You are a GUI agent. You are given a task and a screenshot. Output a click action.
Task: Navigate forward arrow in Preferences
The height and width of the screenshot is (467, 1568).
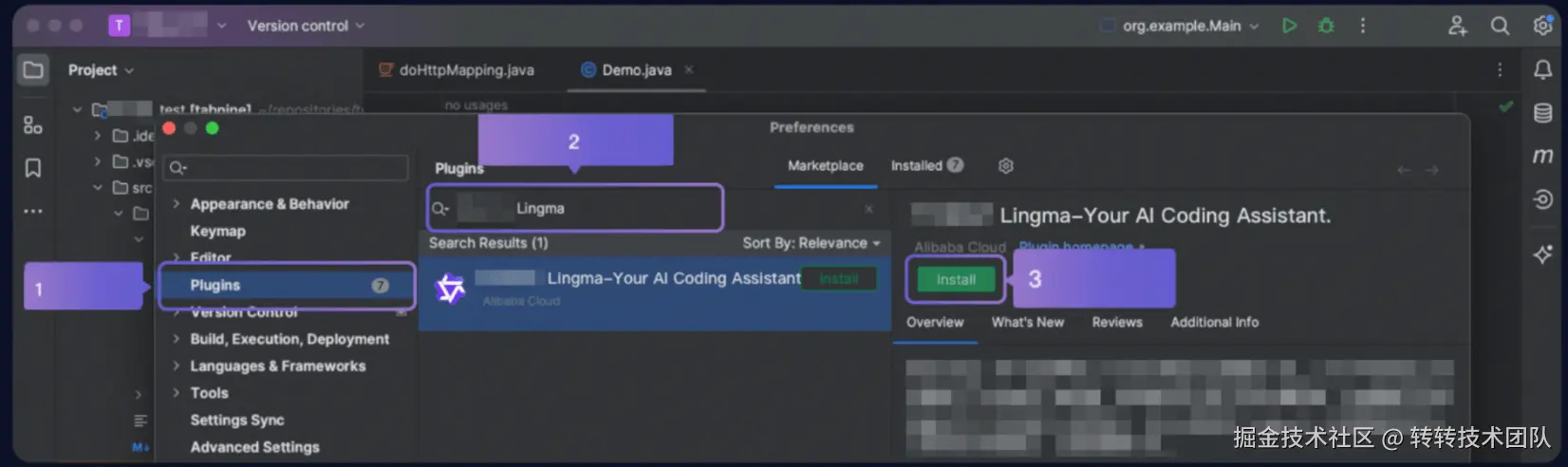click(1432, 170)
